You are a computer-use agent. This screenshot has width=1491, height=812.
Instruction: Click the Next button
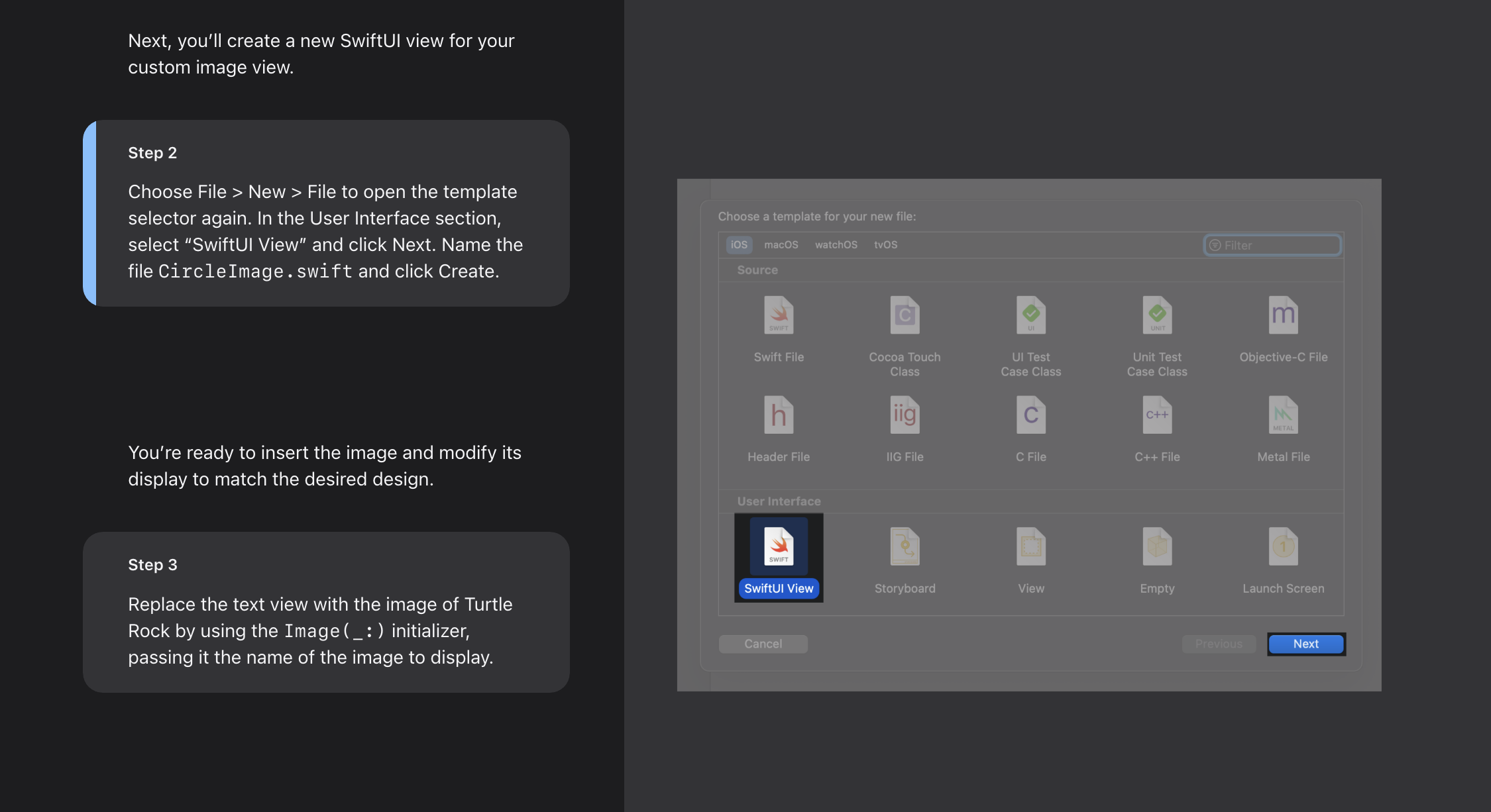(1305, 644)
